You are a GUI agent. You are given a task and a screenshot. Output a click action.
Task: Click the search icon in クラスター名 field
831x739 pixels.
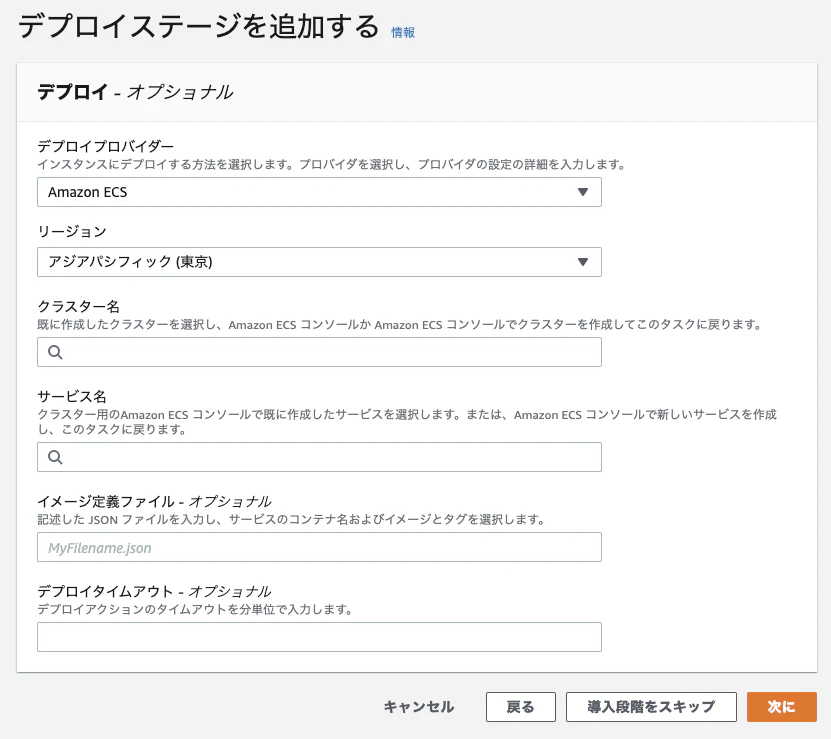pyautogui.click(x=55, y=352)
